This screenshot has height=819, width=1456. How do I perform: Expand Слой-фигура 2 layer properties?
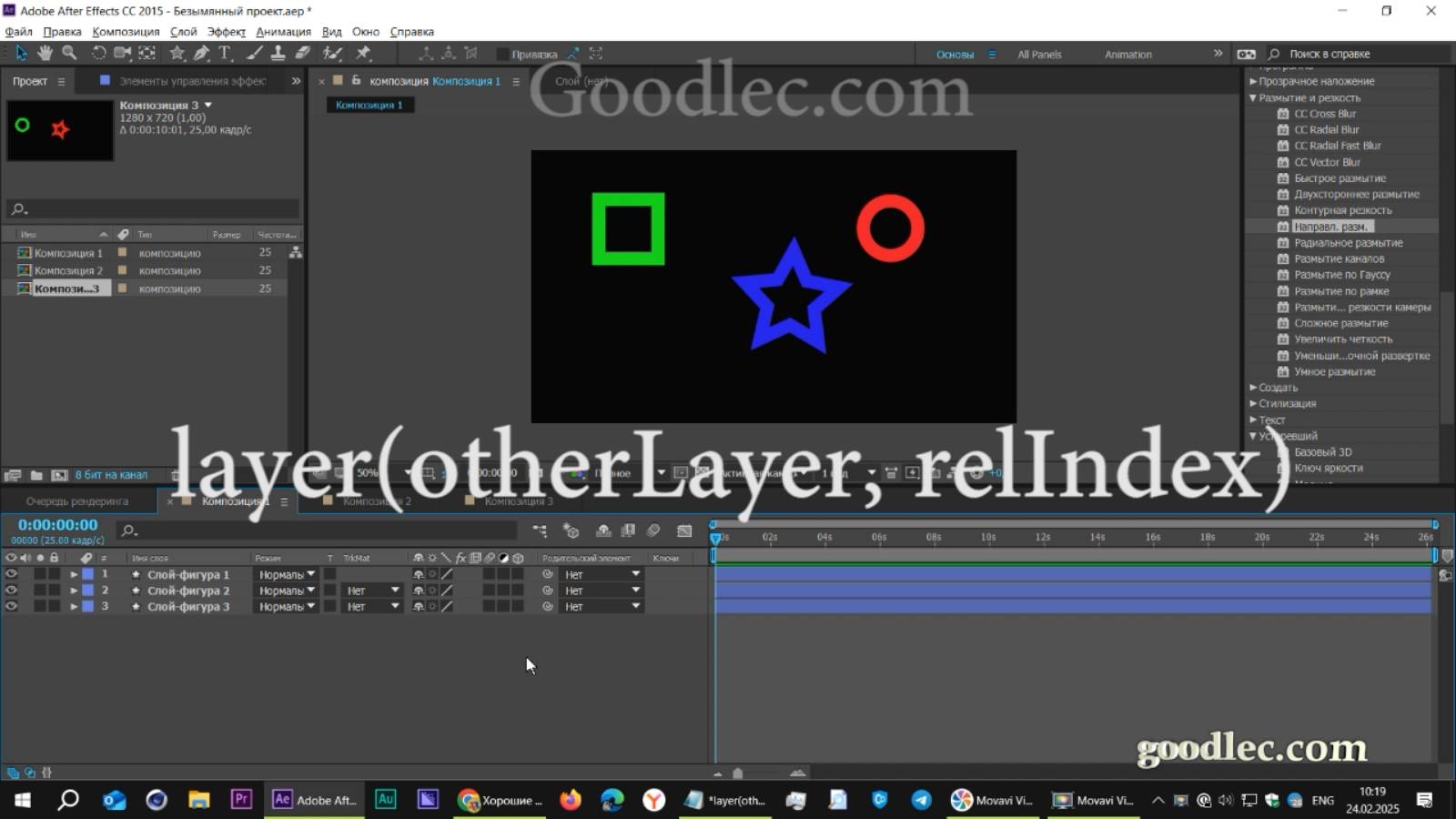pos(74,591)
